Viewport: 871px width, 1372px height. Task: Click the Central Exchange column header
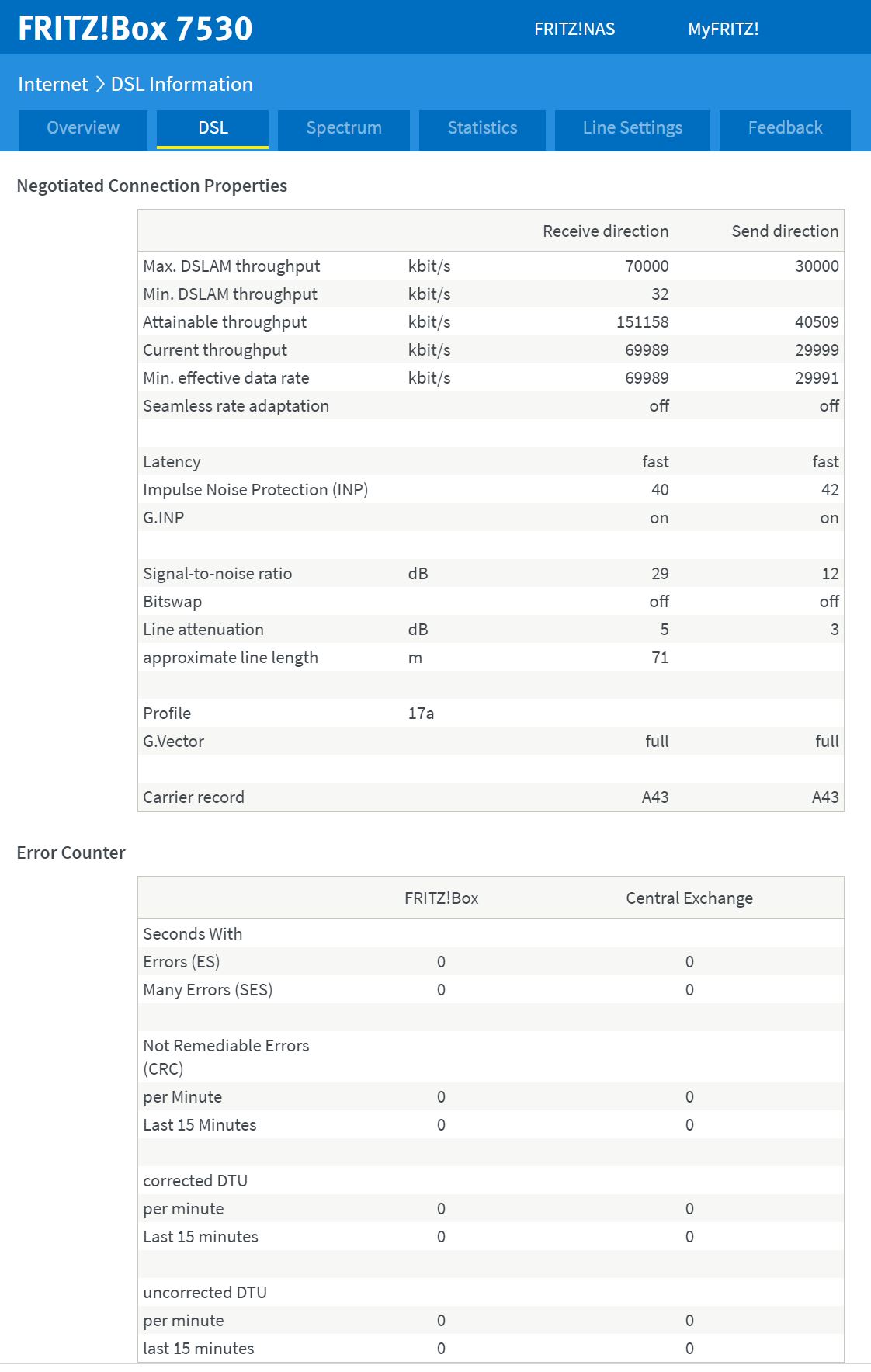coord(689,898)
